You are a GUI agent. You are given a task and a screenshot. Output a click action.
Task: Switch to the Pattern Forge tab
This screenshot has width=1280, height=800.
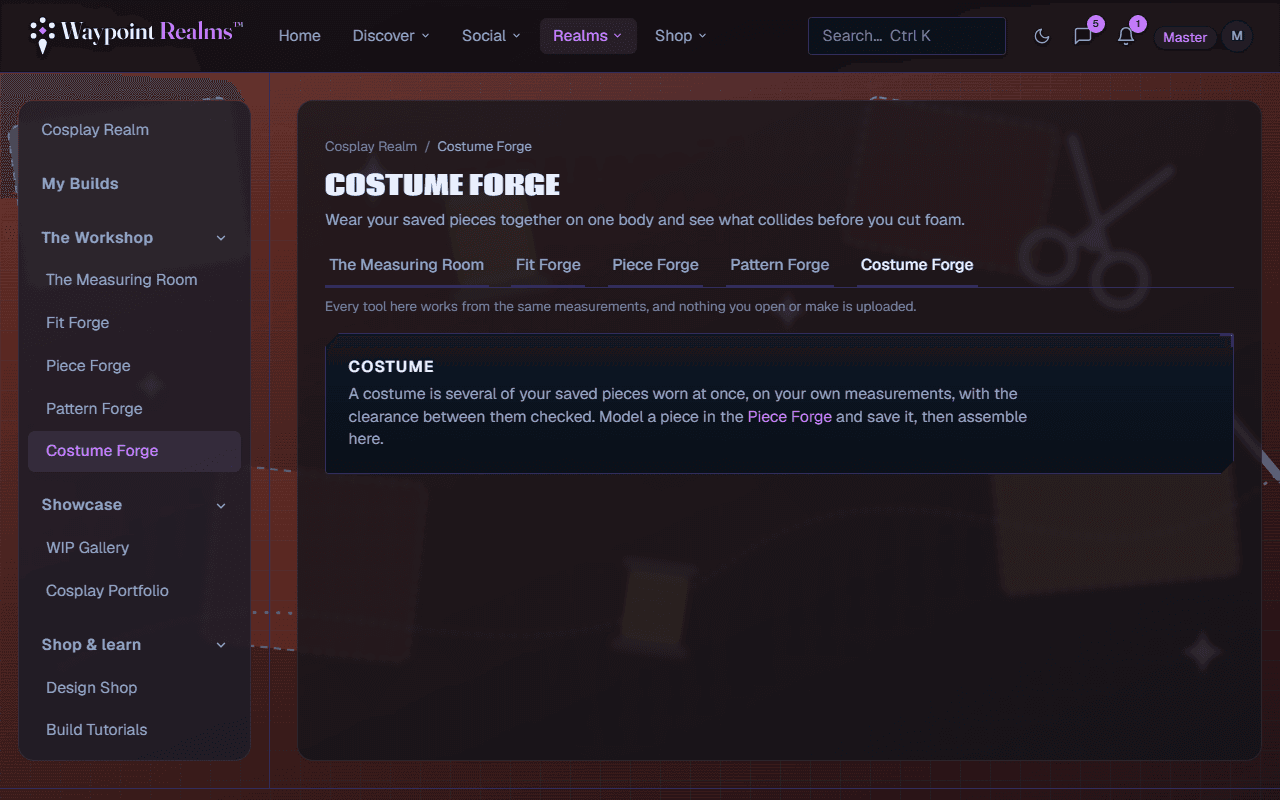[780, 265]
